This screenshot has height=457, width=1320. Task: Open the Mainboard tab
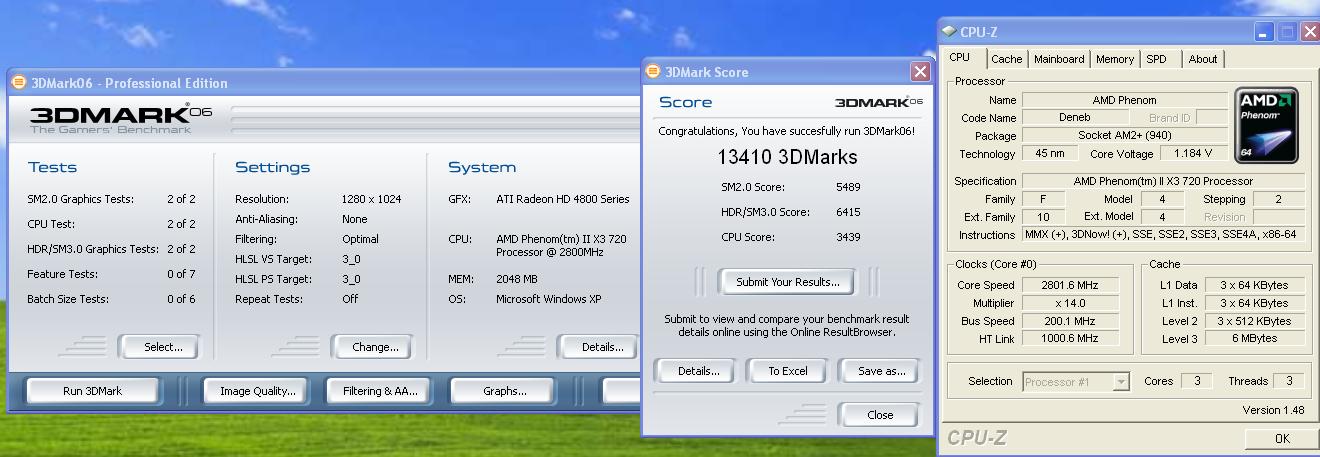(x=1059, y=59)
